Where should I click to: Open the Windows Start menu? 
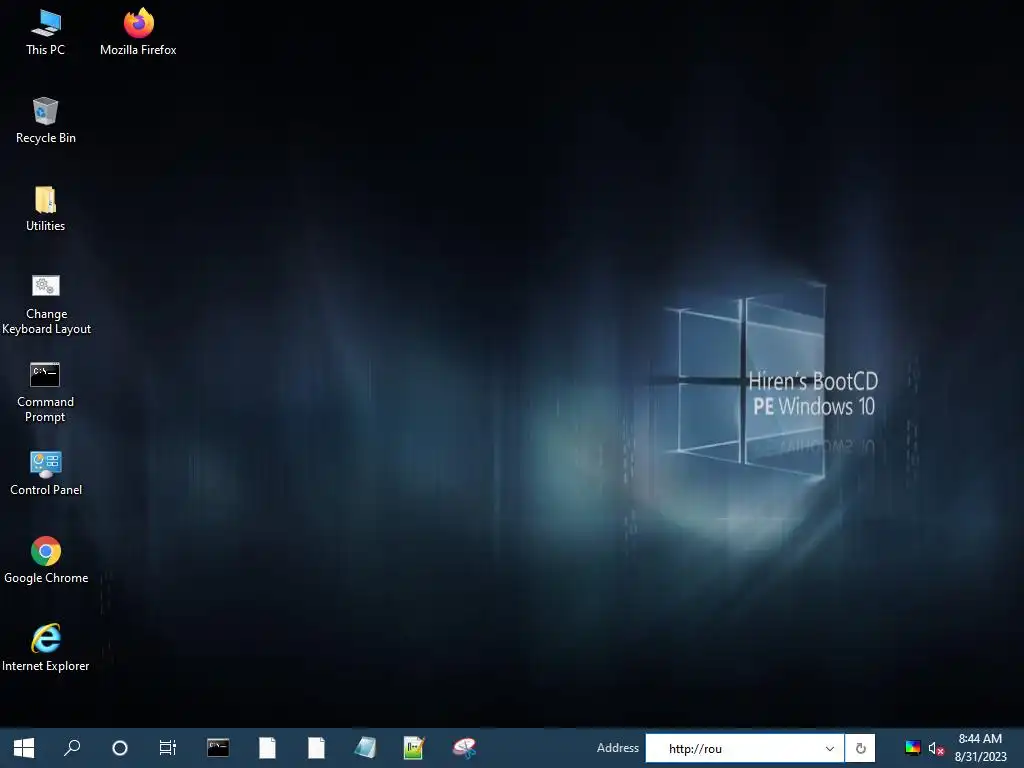pyautogui.click(x=24, y=748)
